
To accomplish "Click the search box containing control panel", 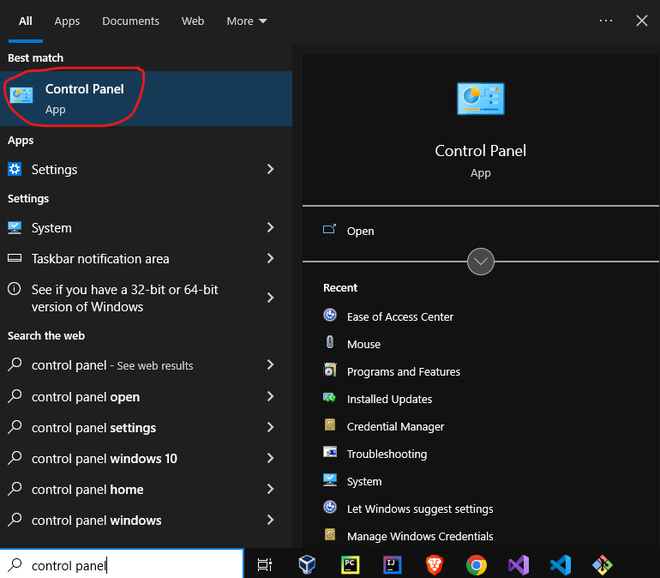I will click(x=120, y=565).
